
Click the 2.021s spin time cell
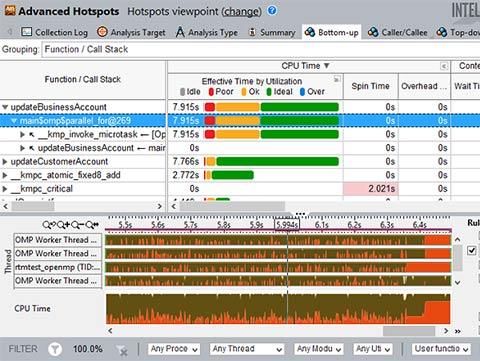click(371, 189)
